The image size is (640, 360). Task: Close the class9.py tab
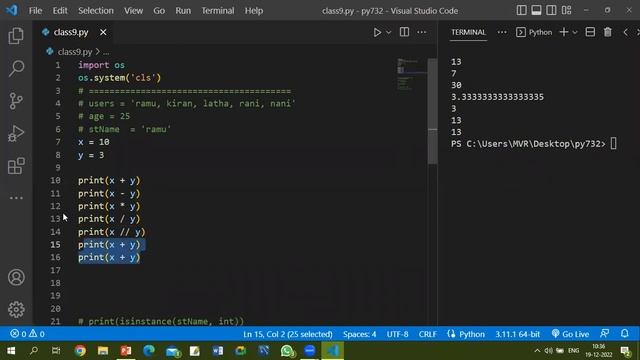click(103, 32)
